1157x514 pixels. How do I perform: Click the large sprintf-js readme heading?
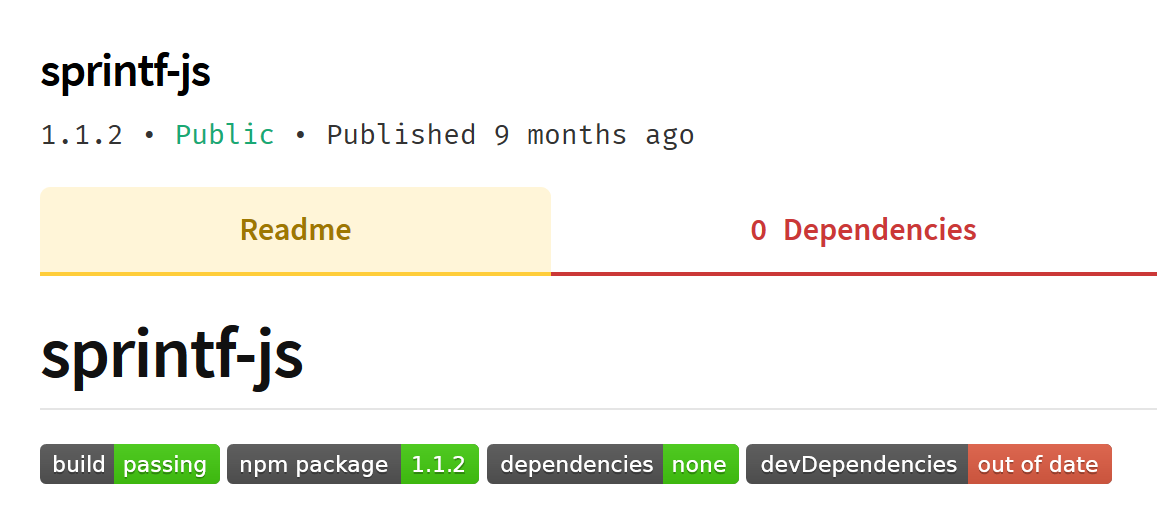pyautogui.click(x=172, y=353)
